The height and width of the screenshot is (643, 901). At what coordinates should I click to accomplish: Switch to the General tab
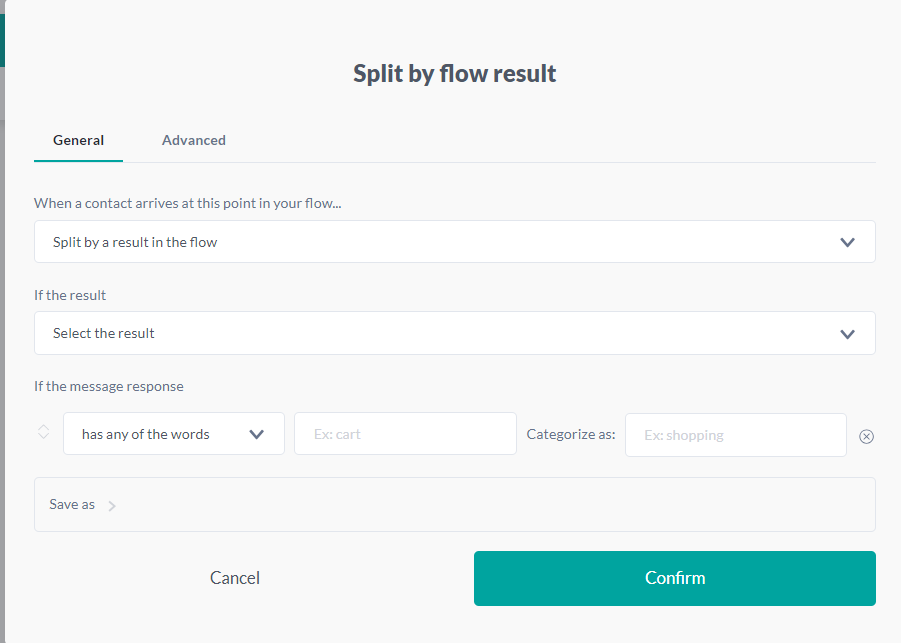[x=78, y=141]
